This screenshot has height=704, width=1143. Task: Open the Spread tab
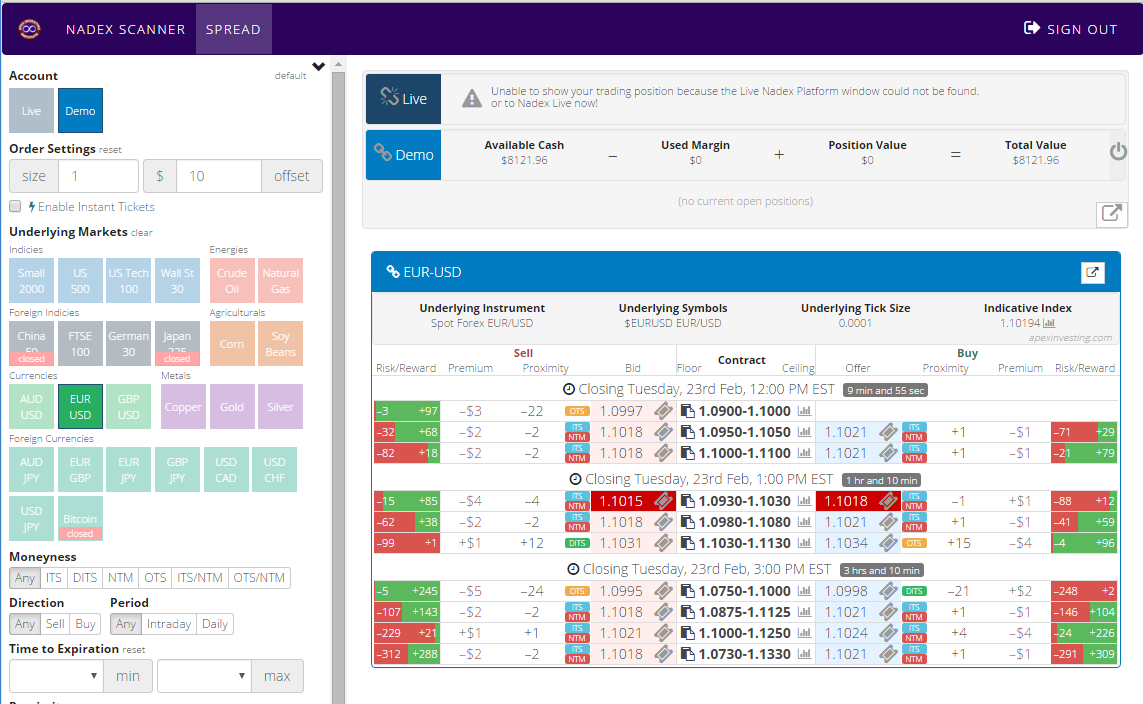click(233, 29)
